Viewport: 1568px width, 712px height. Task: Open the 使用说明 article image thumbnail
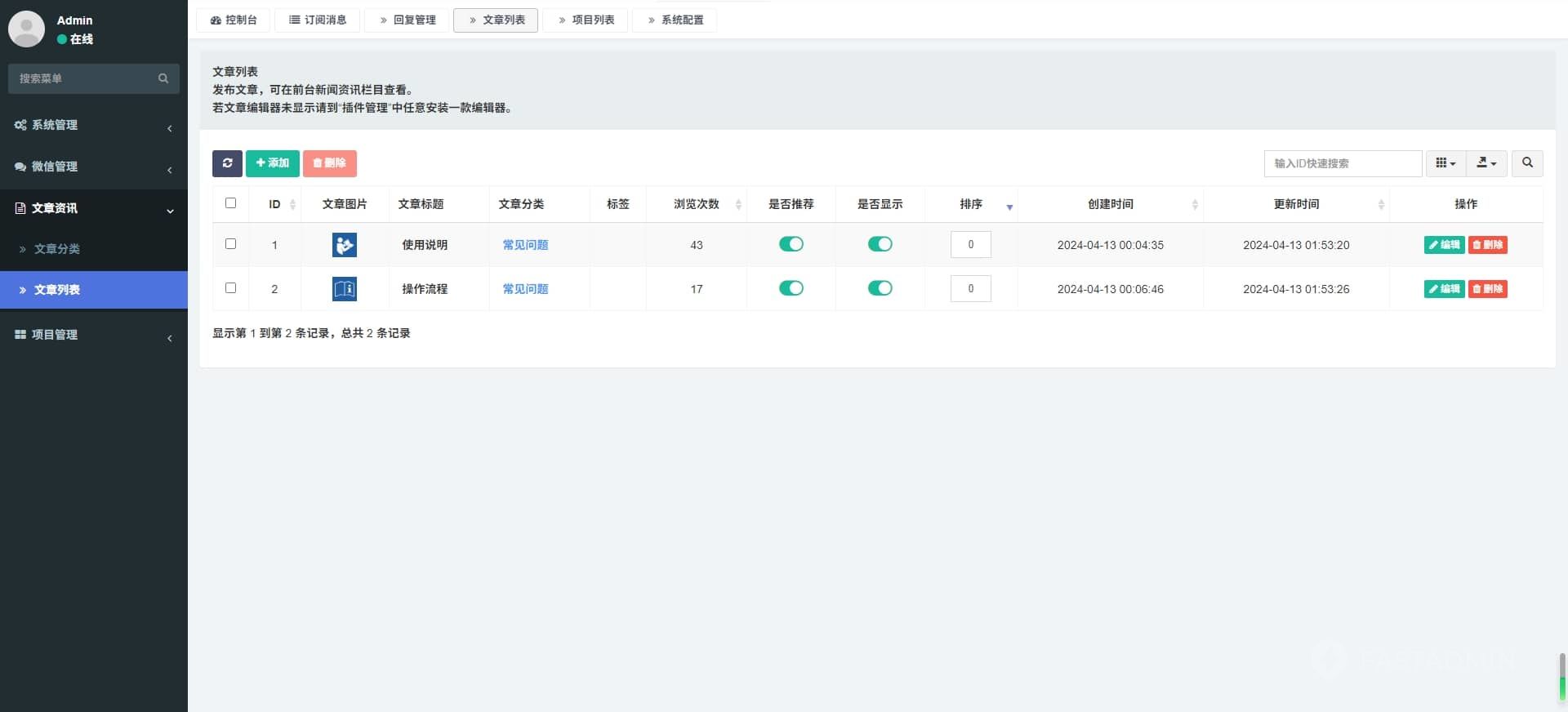click(x=344, y=245)
